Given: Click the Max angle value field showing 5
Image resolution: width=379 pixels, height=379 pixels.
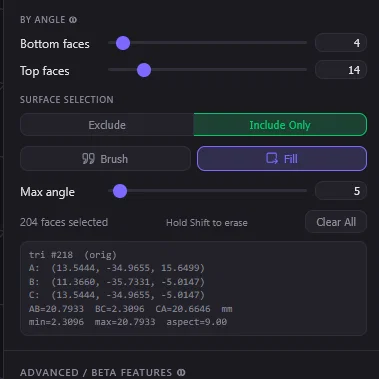Looking at the screenshot, I should (341, 191).
